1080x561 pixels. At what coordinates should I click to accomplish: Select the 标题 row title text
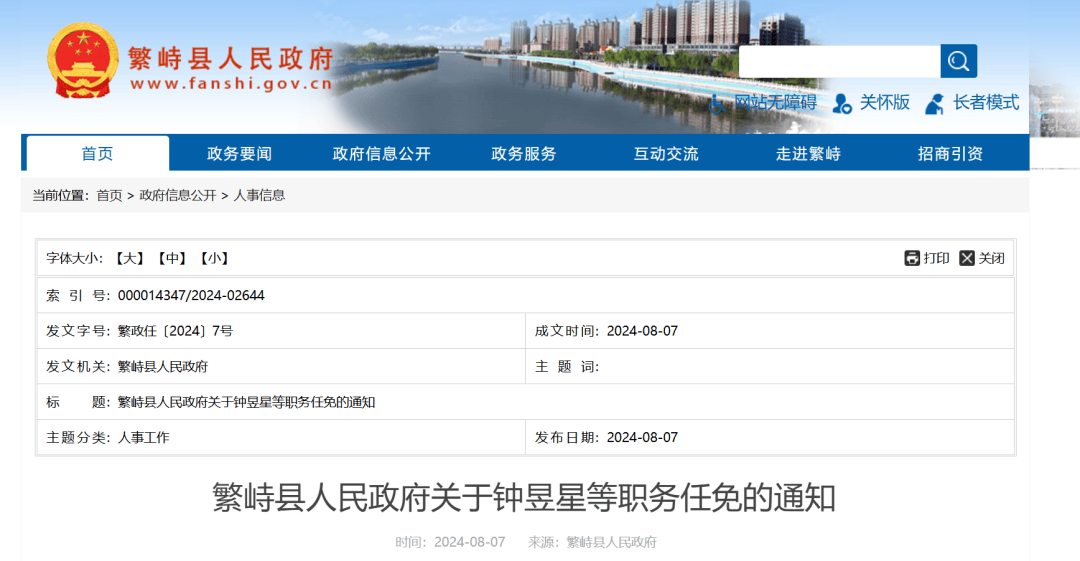(x=246, y=402)
